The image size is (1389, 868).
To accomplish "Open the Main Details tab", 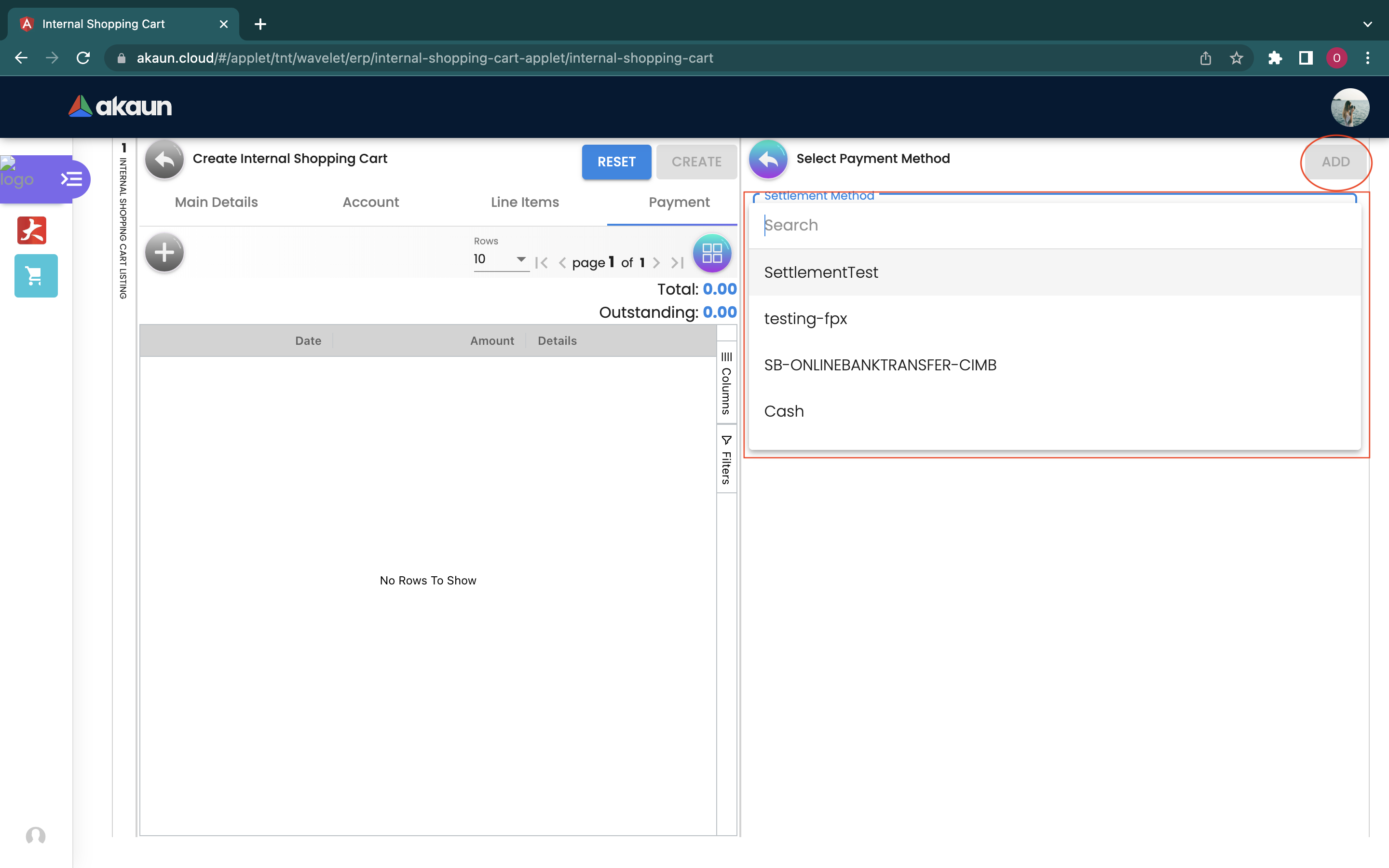I will (217, 202).
